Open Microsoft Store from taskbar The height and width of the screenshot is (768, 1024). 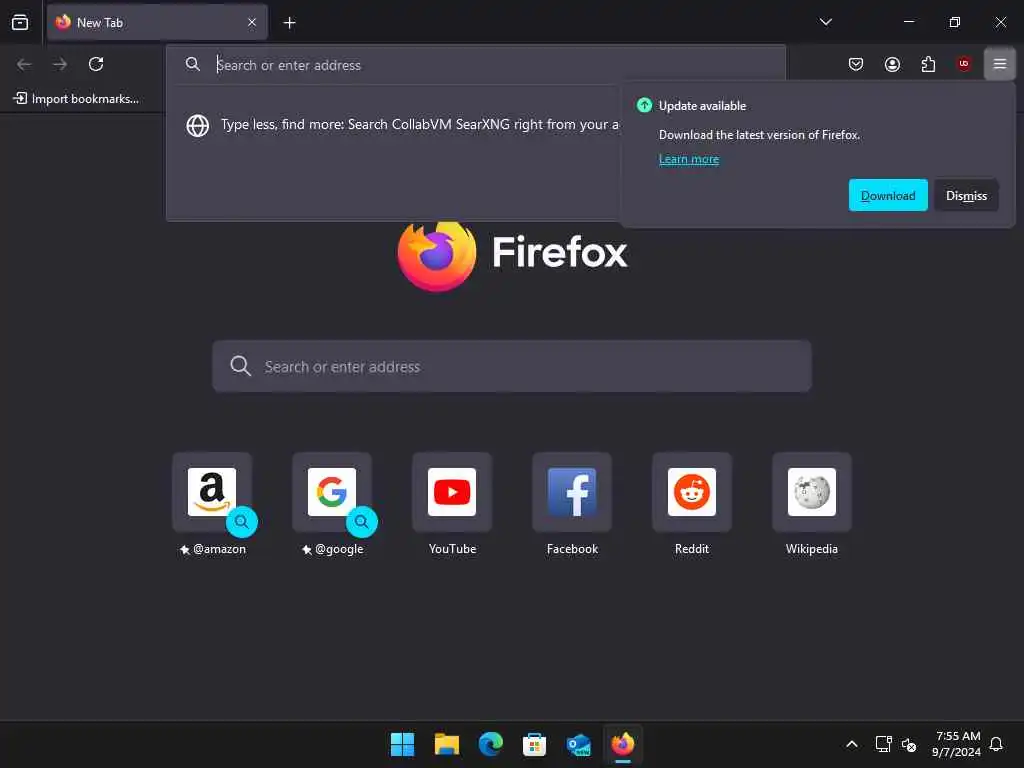(534, 744)
